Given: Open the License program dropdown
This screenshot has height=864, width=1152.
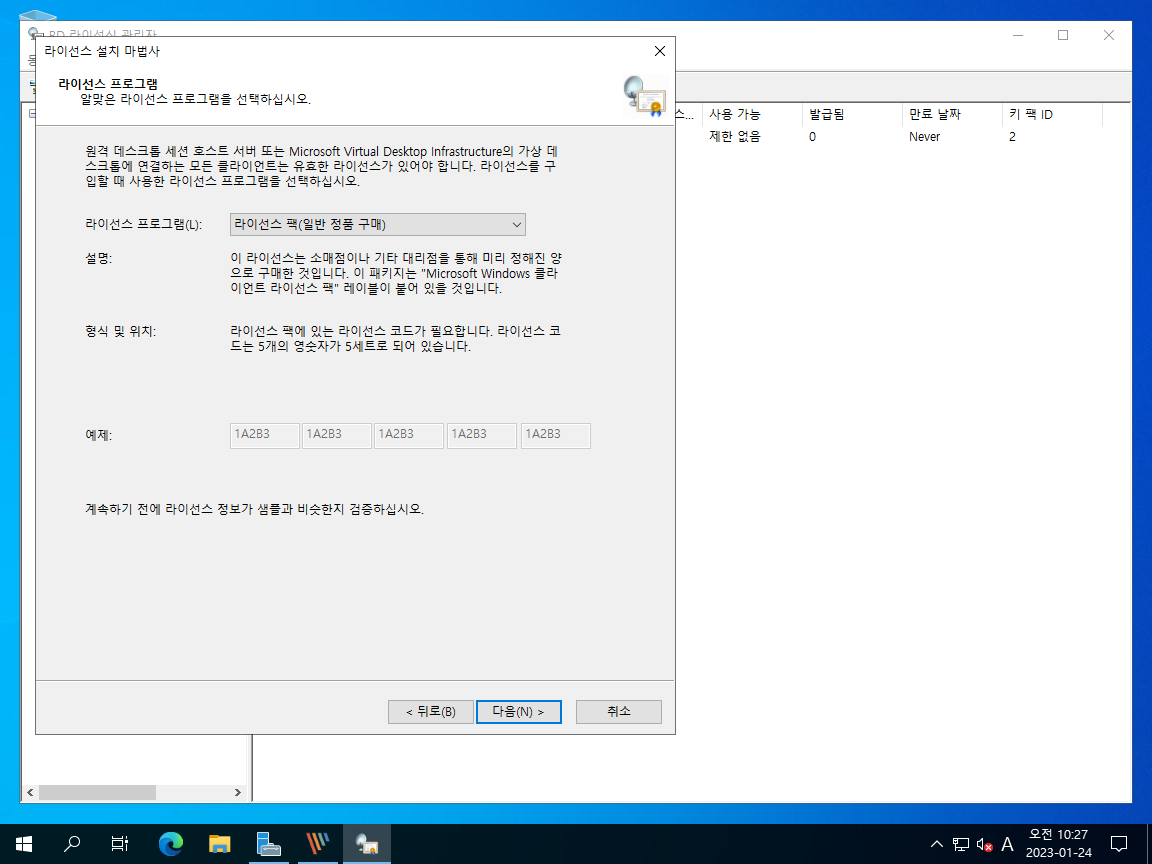Looking at the screenshot, I should tap(378, 224).
